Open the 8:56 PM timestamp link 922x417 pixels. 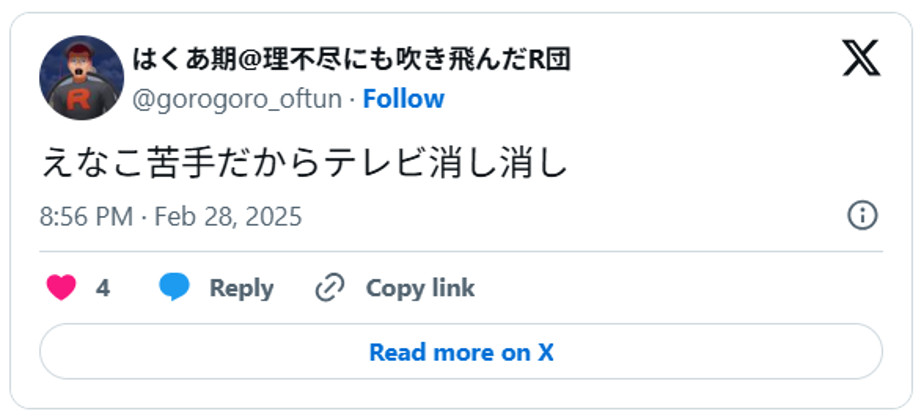coord(84,216)
